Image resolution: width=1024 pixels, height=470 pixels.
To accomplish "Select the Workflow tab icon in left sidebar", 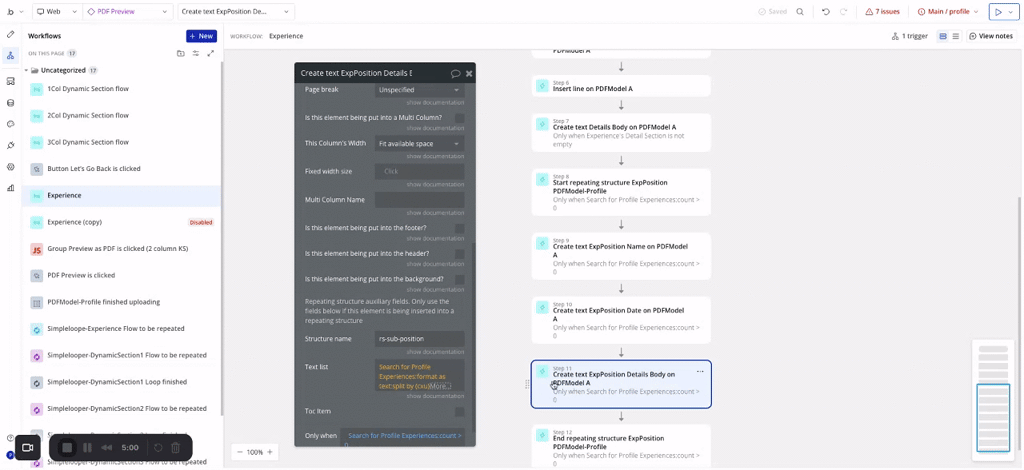I will click(x=10, y=55).
